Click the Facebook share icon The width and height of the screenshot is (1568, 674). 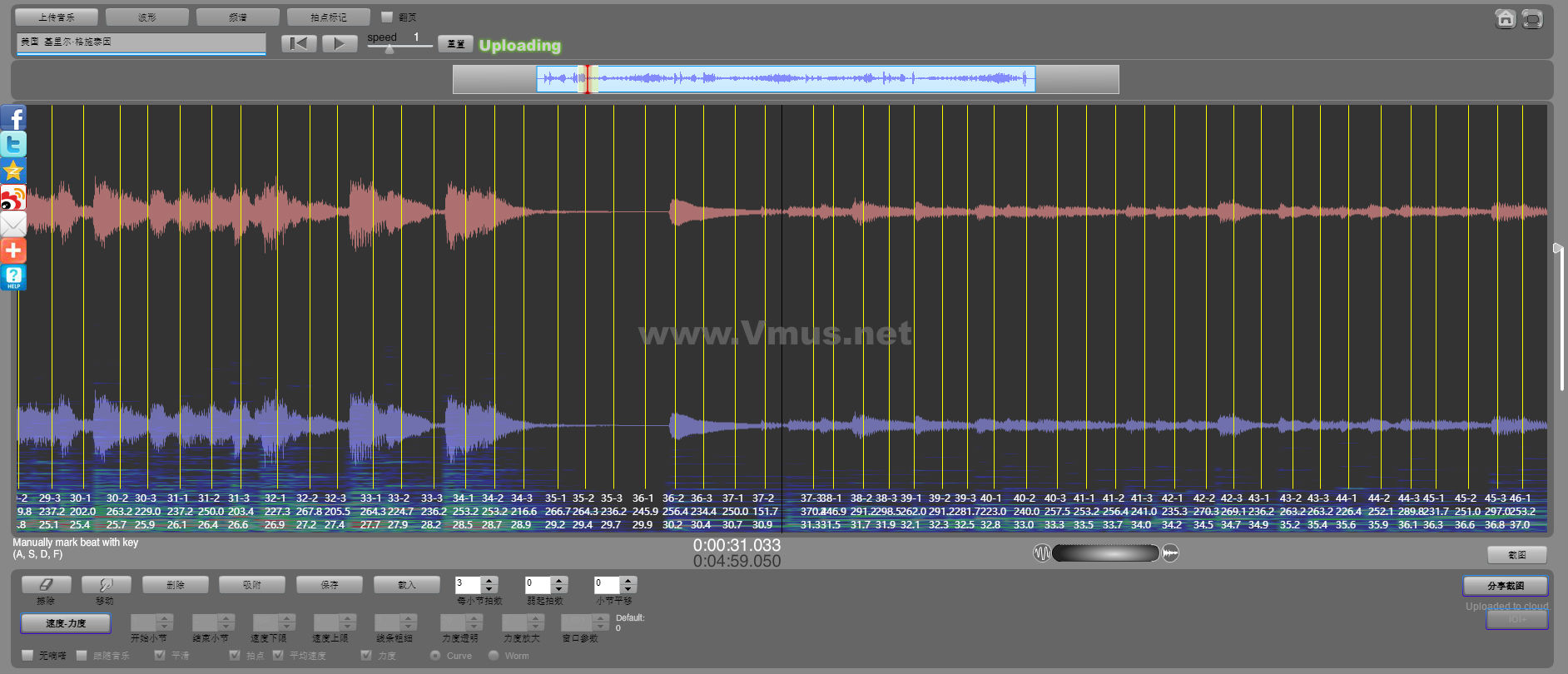click(x=13, y=118)
